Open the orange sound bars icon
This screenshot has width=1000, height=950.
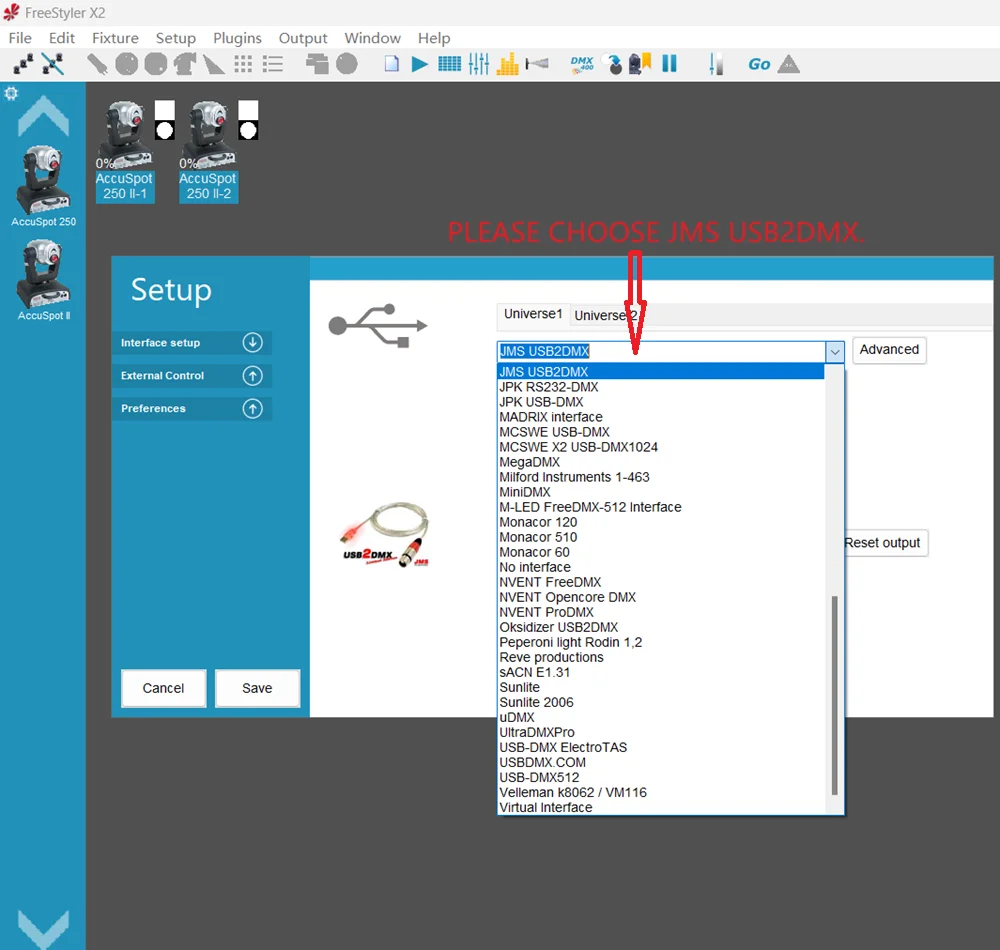508,64
